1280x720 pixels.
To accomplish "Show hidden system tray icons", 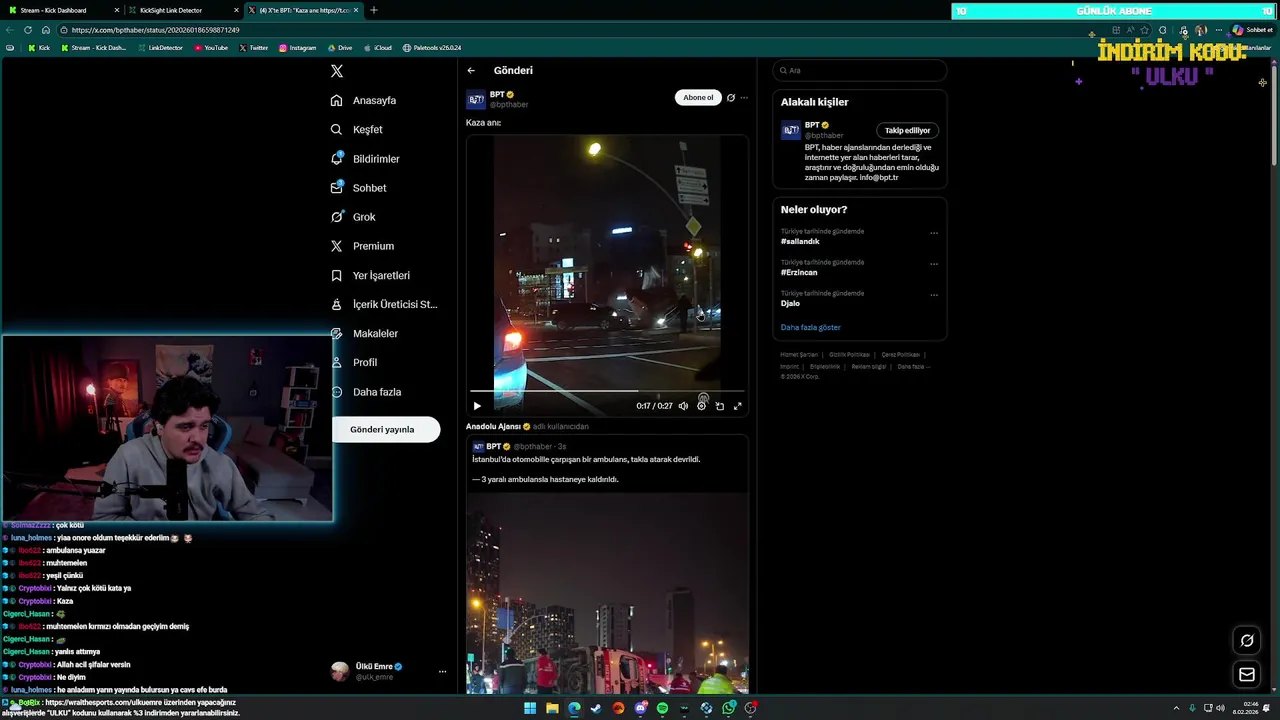I will point(1176,708).
